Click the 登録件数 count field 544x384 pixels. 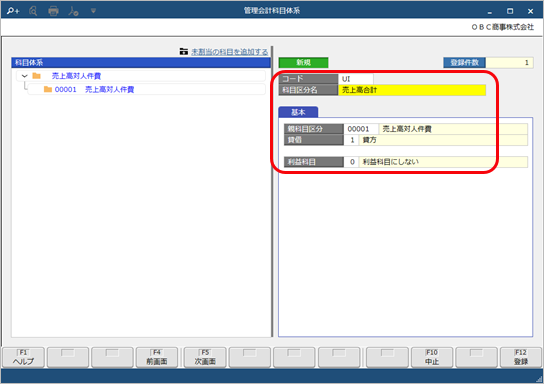[509, 62]
